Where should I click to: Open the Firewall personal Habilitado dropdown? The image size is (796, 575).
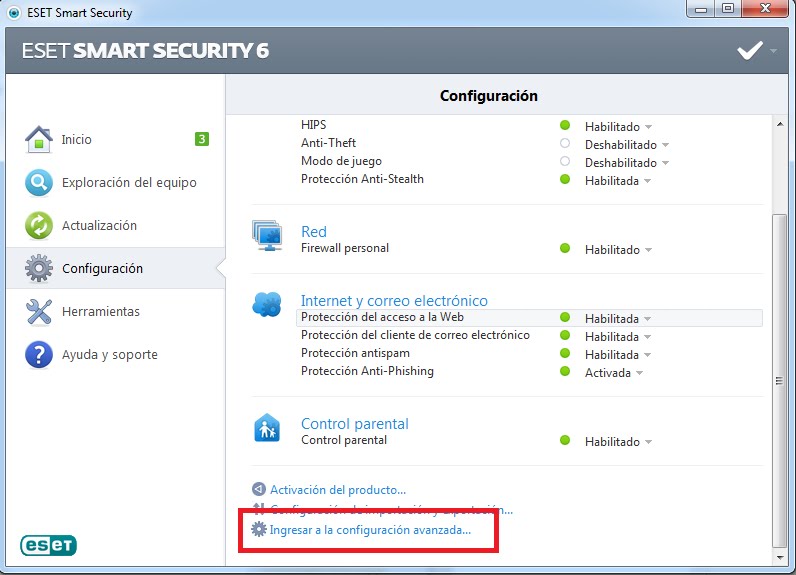click(x=618, y=249)
